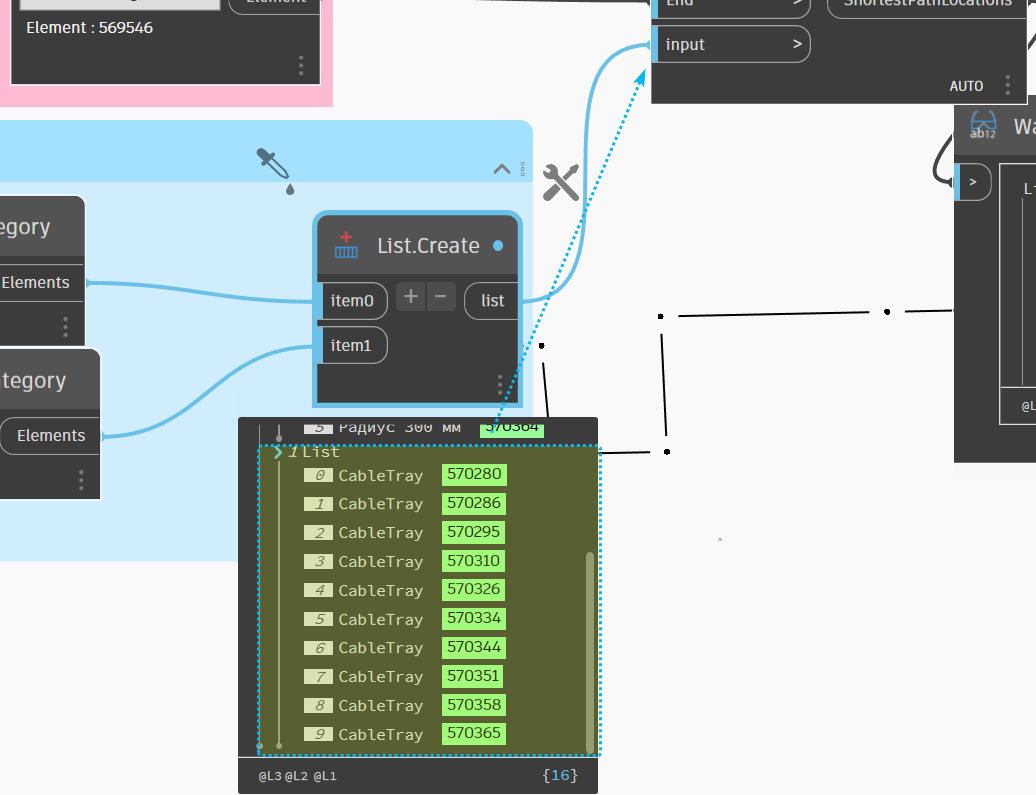Remove an input with the minus button
The image size is (1036, 795).
[441, 297]
